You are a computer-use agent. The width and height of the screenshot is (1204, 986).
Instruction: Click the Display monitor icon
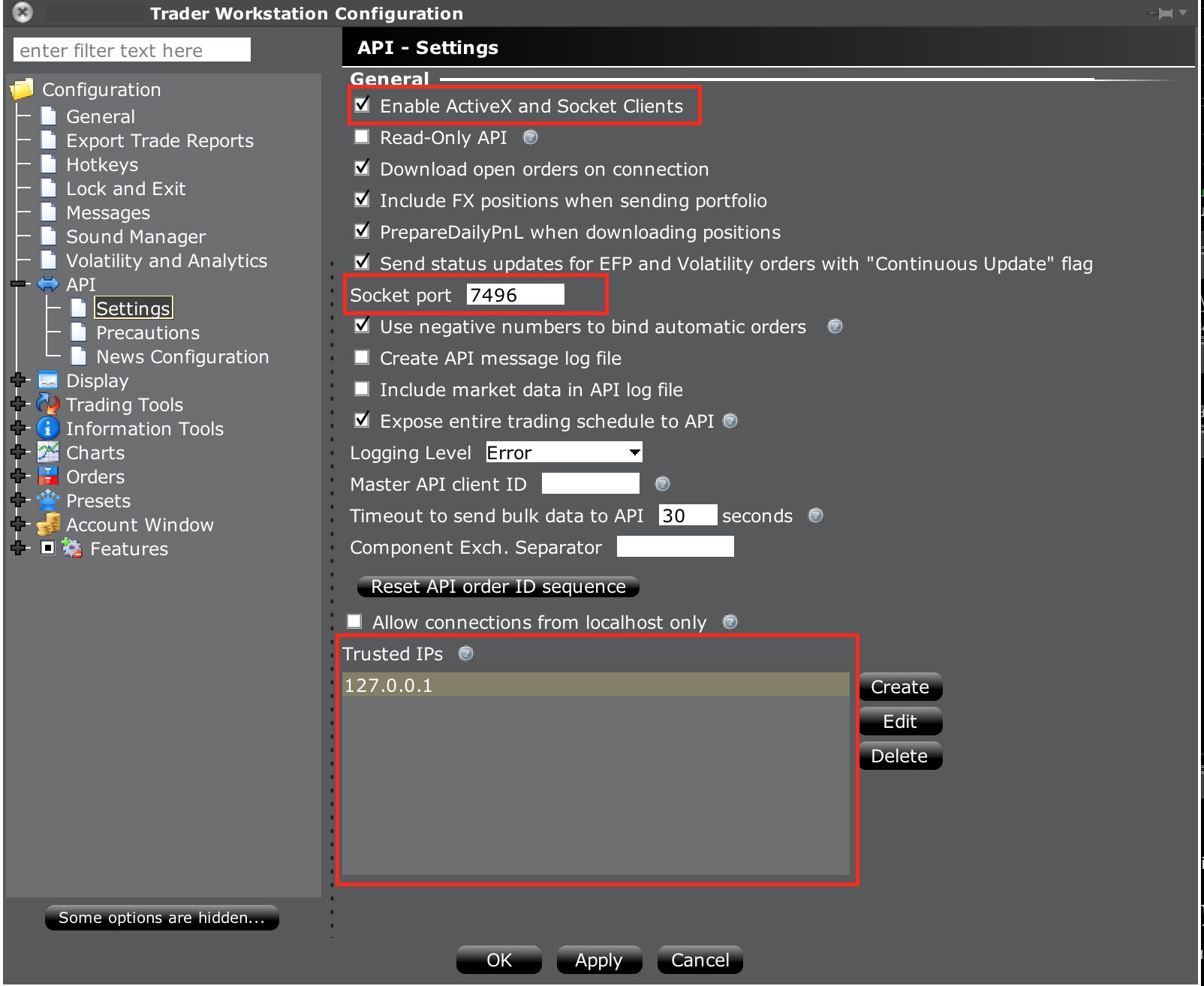click(48, 380)
